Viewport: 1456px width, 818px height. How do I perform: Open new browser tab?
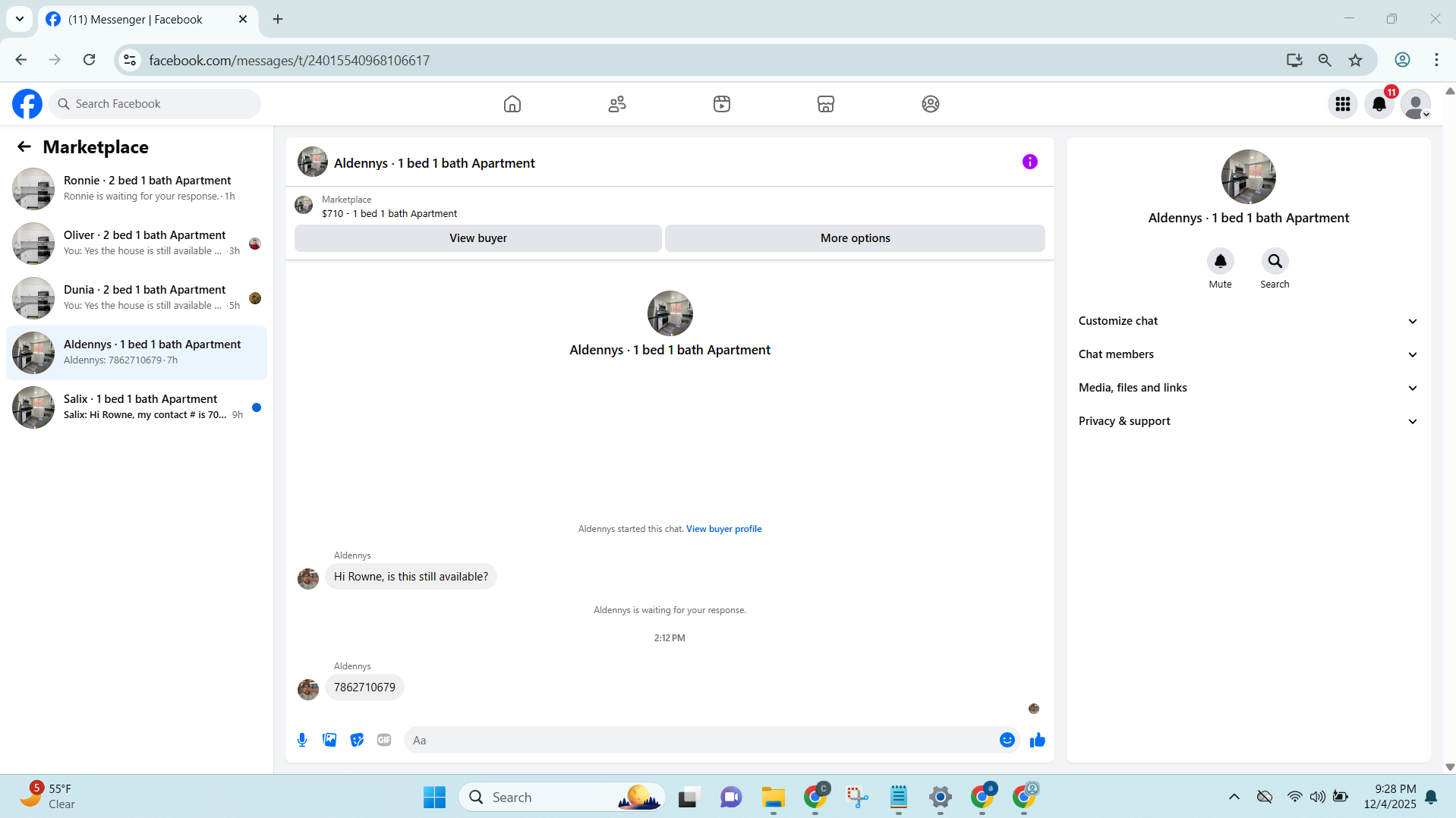(278, 19)
